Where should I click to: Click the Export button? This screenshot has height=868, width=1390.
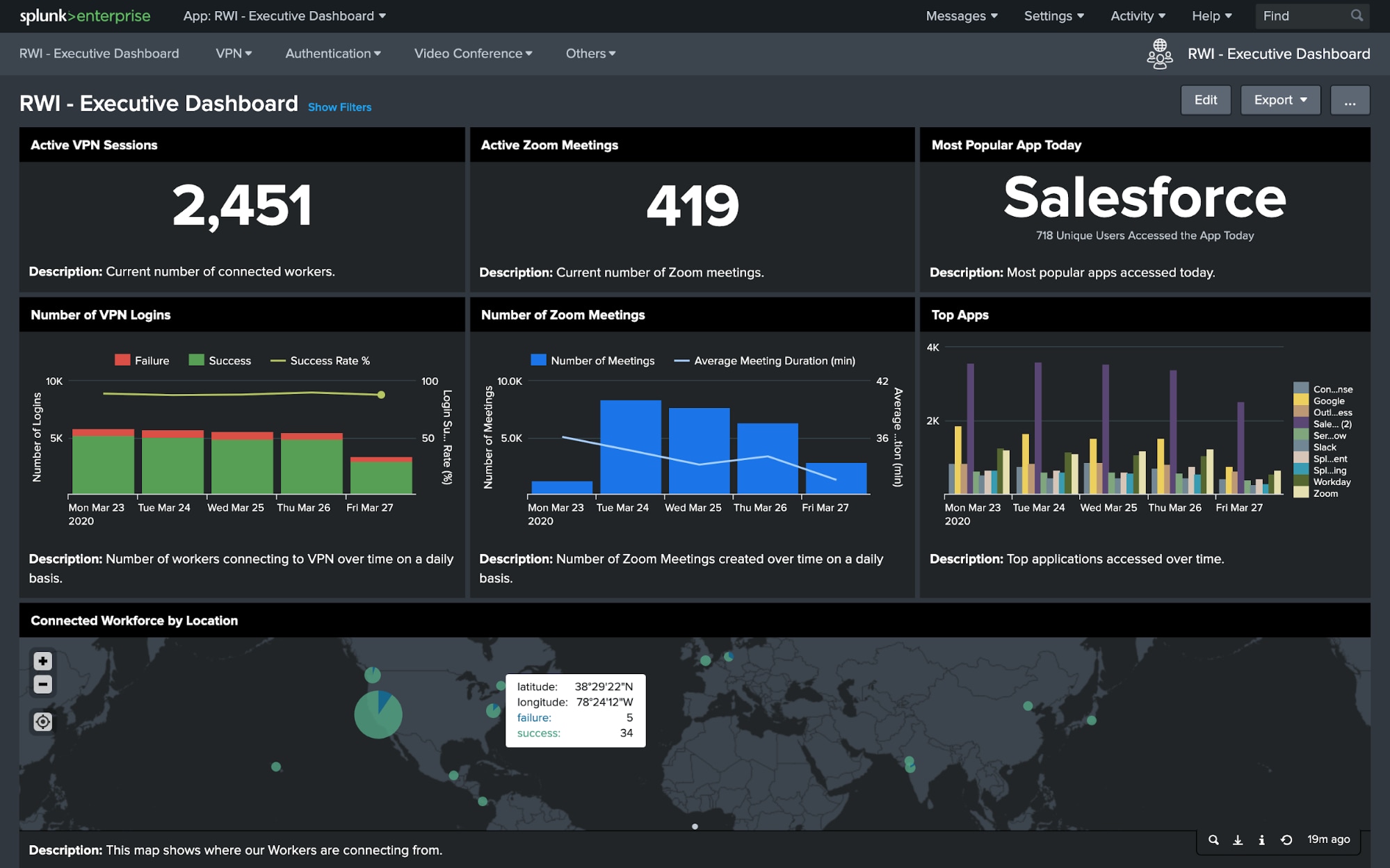(1279, 99)
